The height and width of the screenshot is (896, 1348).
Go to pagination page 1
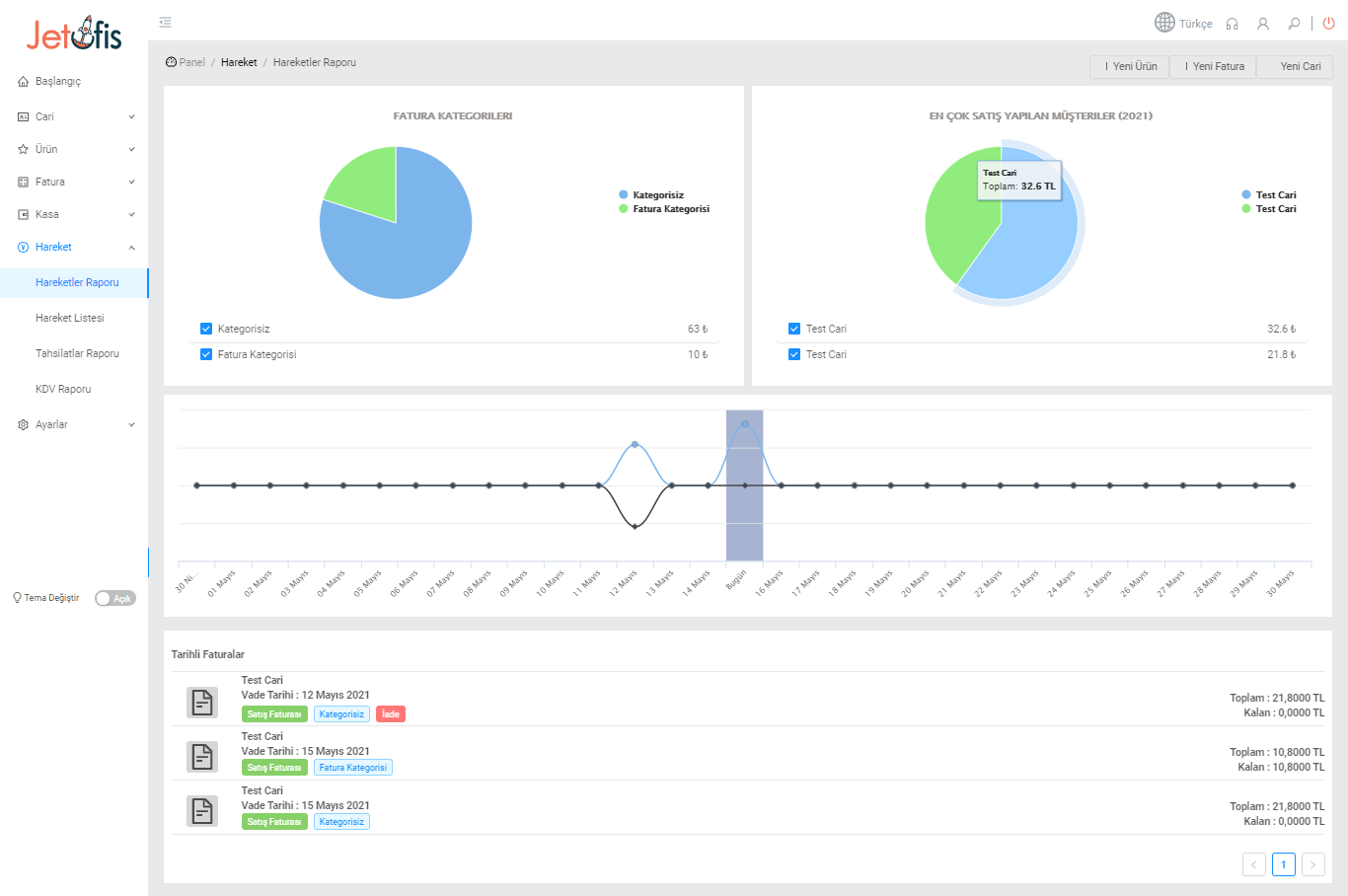tap(1283, 864)
